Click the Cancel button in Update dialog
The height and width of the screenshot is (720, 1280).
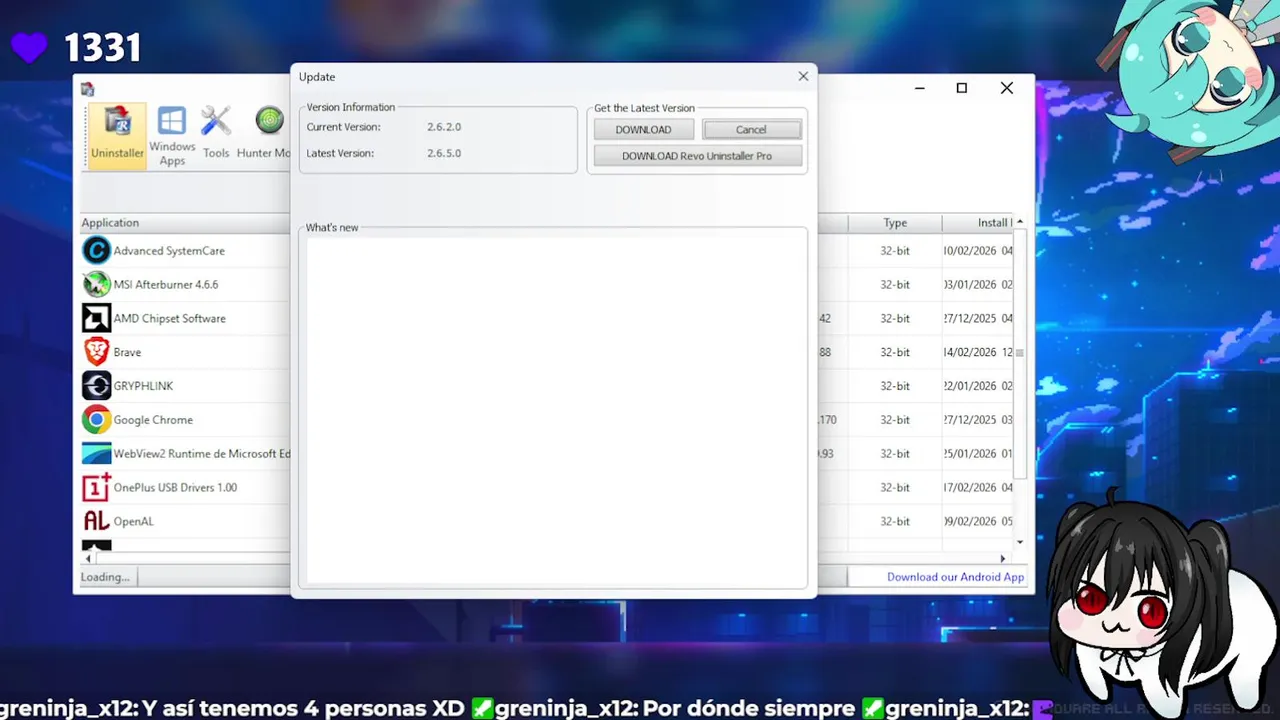point(751,130)
